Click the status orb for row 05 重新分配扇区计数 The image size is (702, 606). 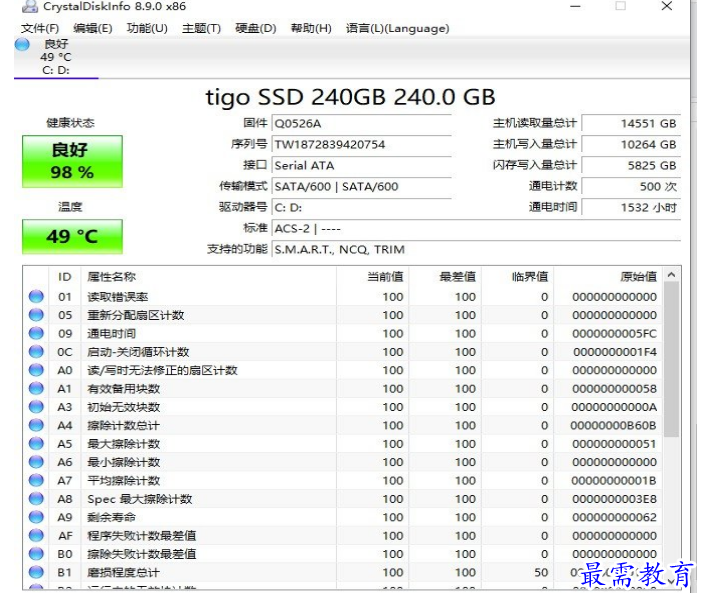[36, 315]
